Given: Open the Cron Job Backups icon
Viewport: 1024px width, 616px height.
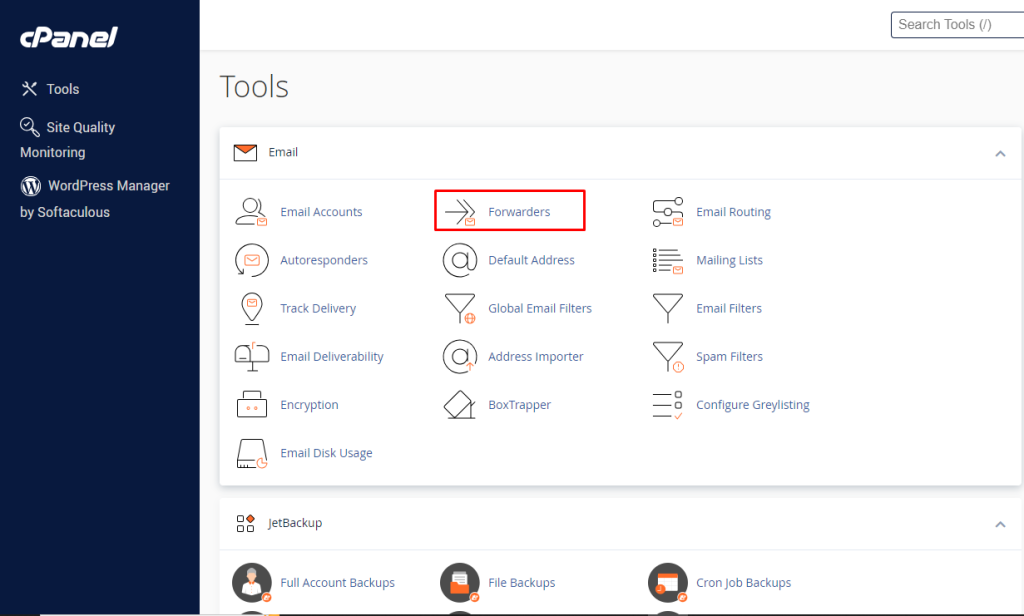Looking at the screenshot, I should pyautogui.click(x=668, y=582).
